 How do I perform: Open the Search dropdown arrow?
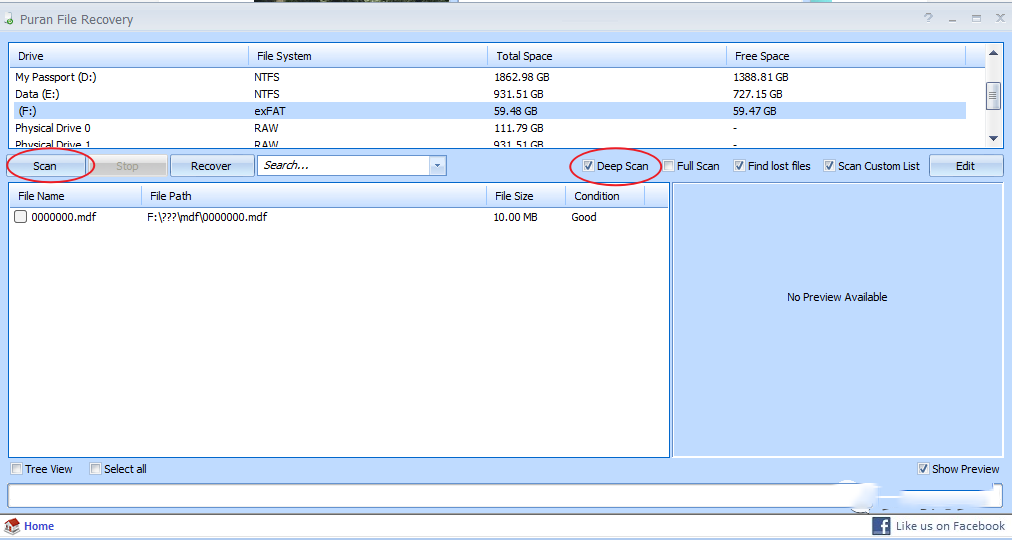[x=438, y=166]
